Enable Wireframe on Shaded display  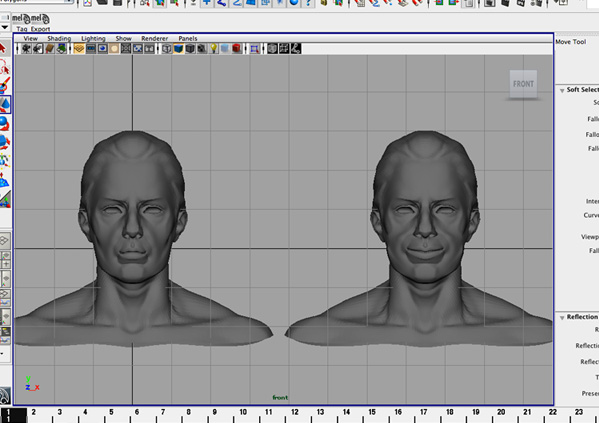coord(190,49)
